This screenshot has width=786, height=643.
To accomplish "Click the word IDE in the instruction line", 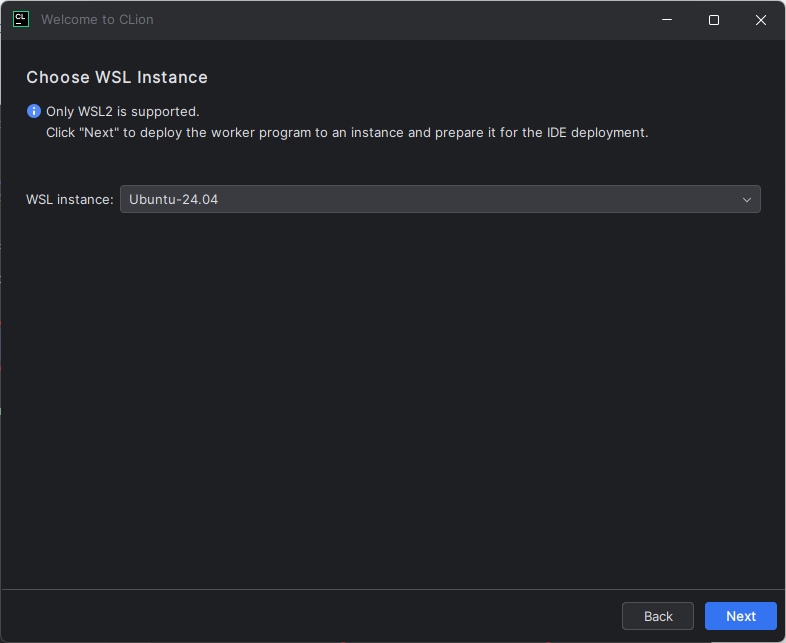I will [x=556, y=132].
